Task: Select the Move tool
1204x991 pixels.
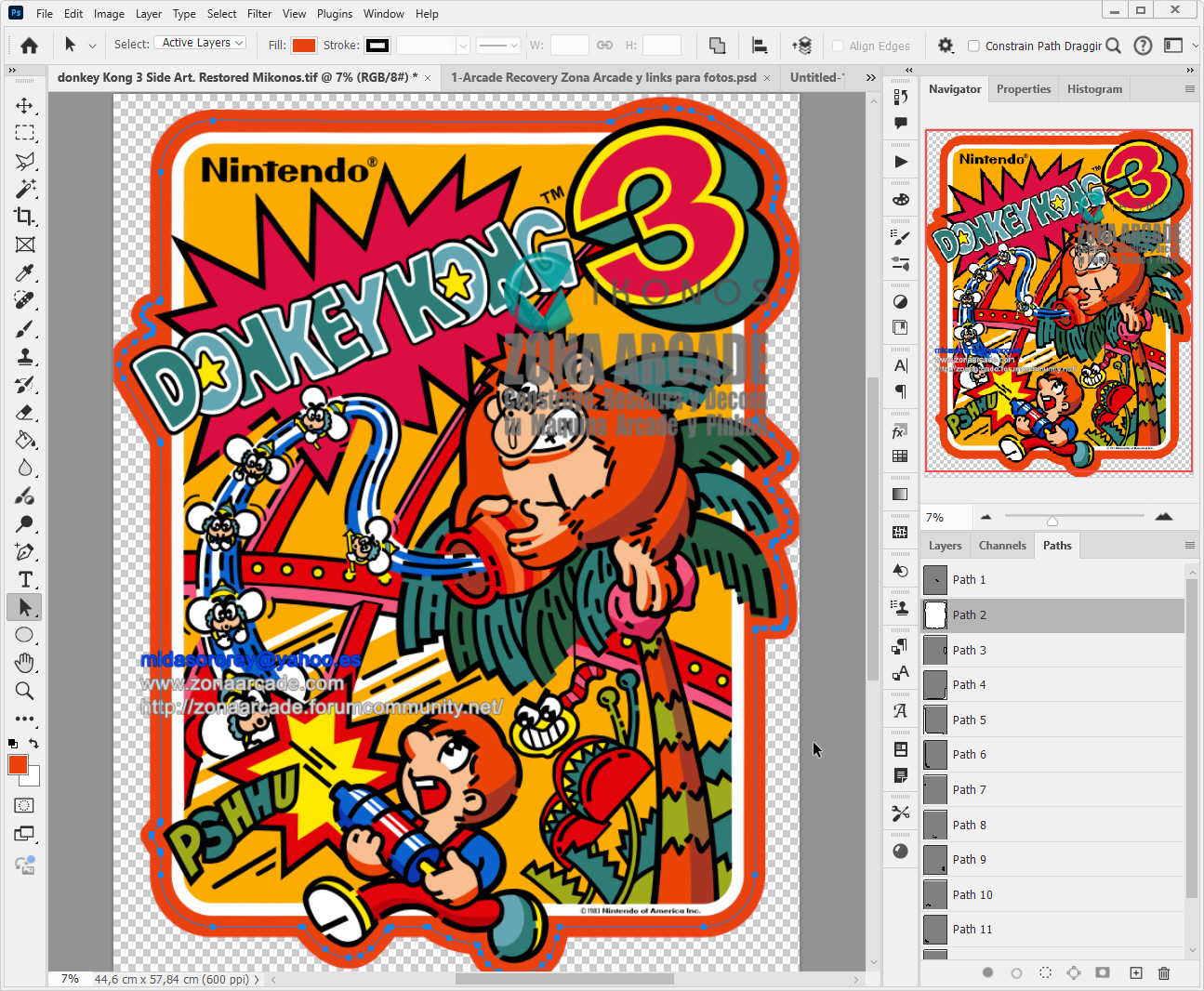Action: pyautogui.click(x=25, y=105)
